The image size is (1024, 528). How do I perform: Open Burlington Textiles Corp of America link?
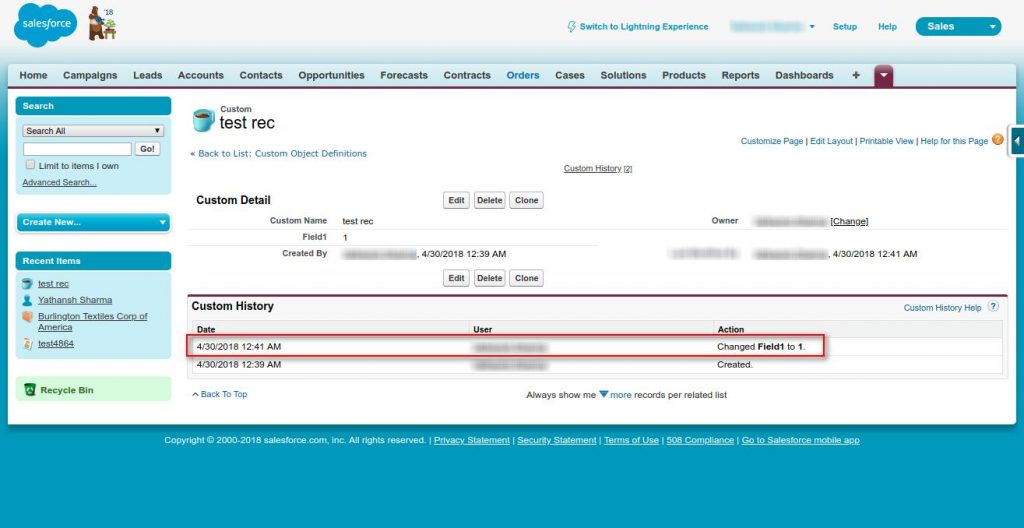coord(92,322)
